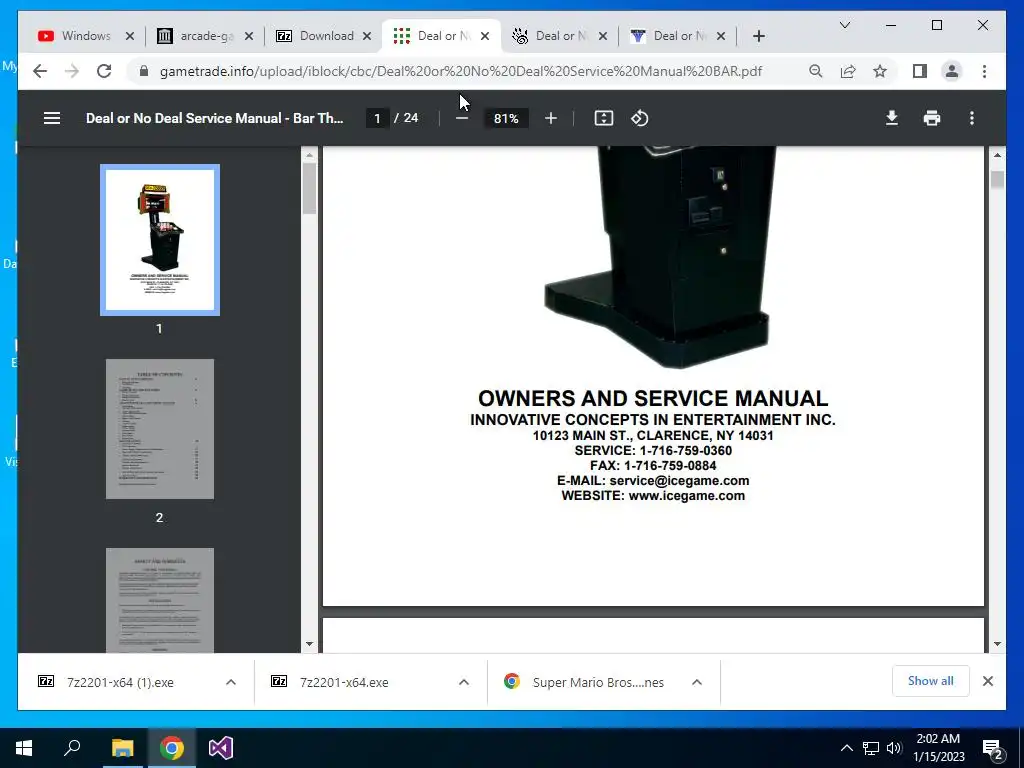Rotate the PDF counterclockwise
The height and width of the screenshot is (768, 1024).
coord(639,118)
